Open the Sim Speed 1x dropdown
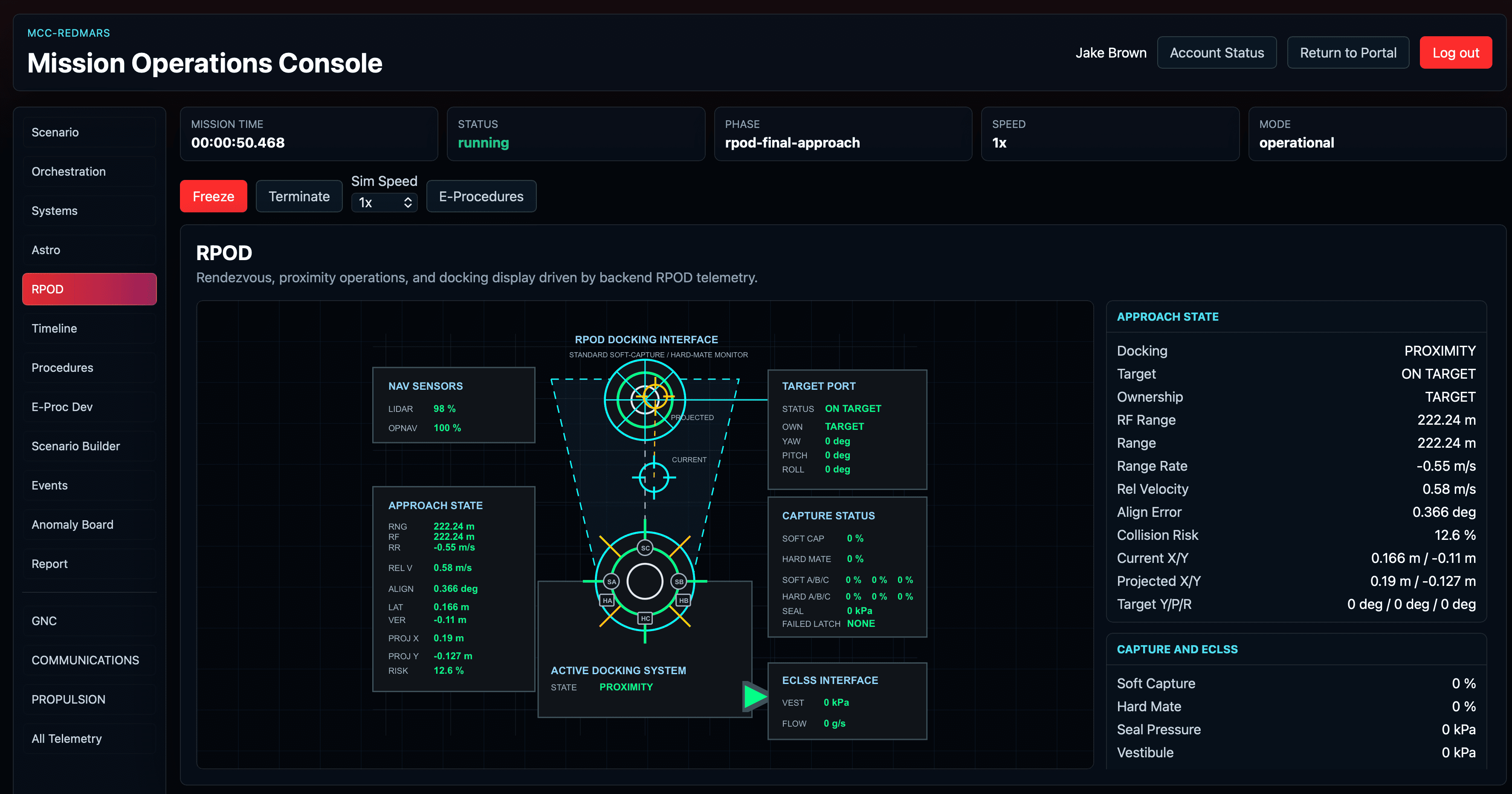This screenshot has width=1512, height=794. pos(385,203)
